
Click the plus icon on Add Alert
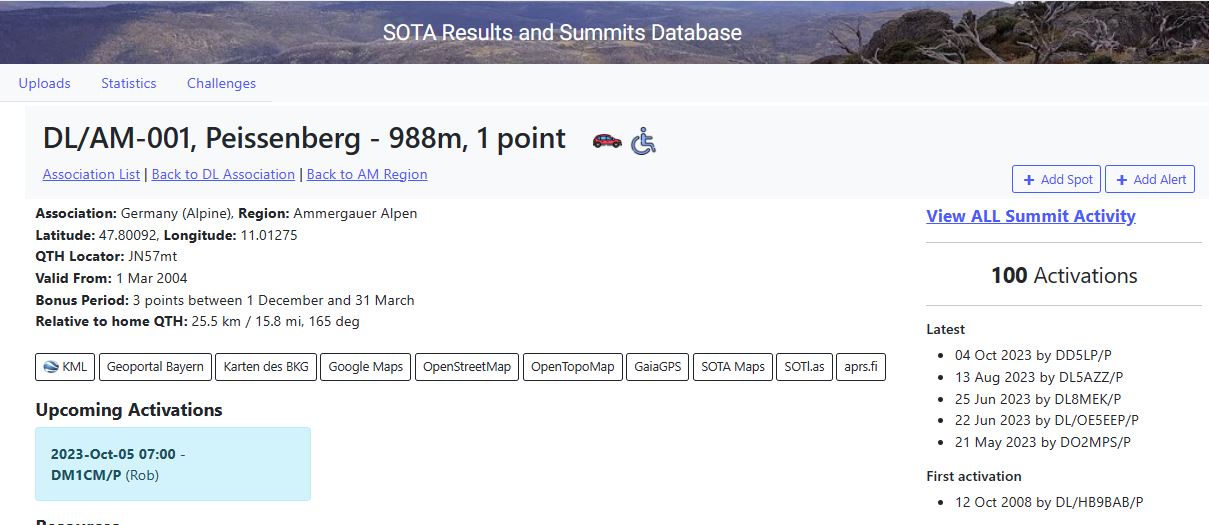[1121, 180]
